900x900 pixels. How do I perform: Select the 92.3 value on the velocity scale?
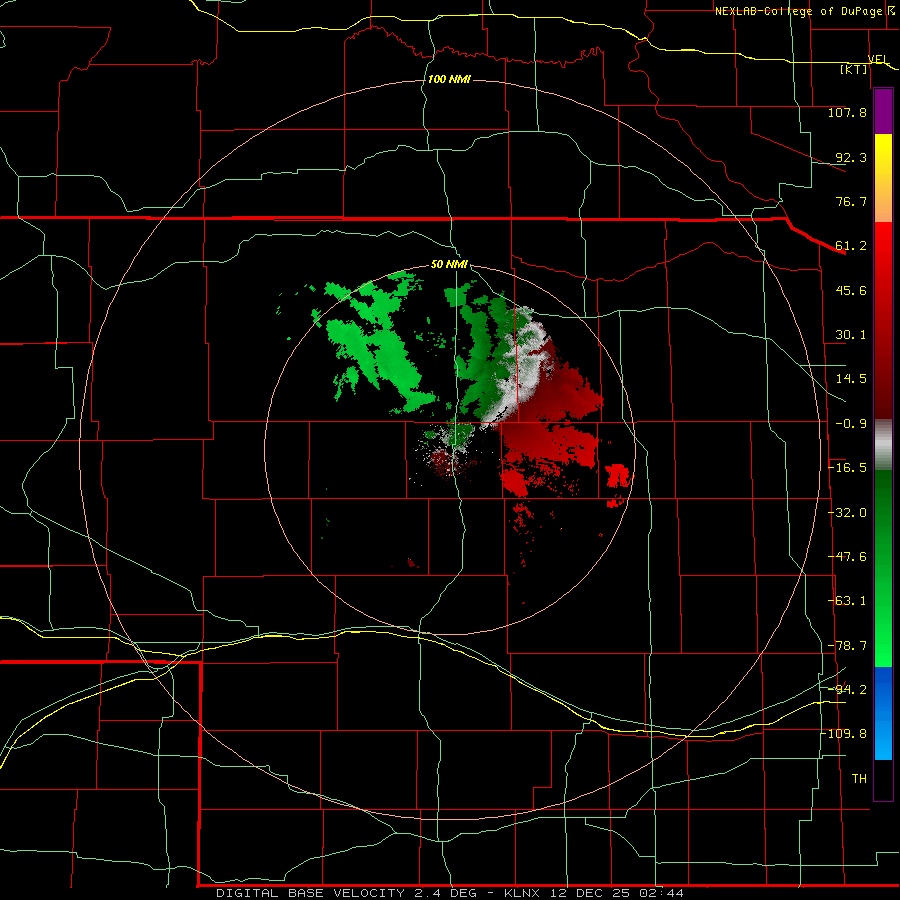851,157
